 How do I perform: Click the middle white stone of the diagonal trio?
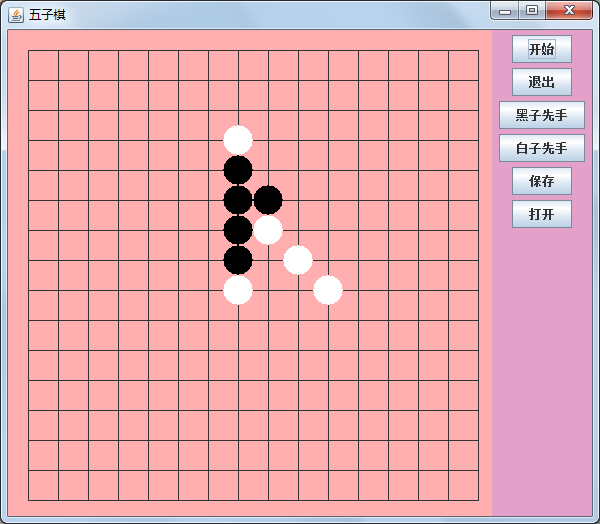298,260
